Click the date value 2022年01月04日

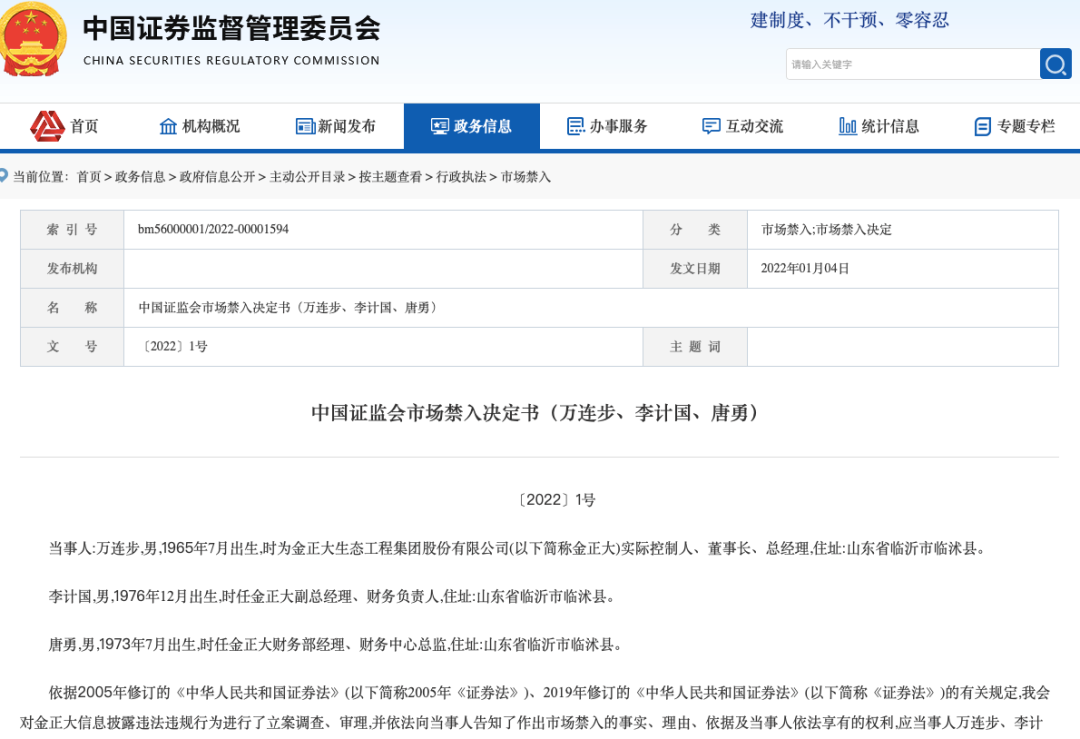pos(804,269)
